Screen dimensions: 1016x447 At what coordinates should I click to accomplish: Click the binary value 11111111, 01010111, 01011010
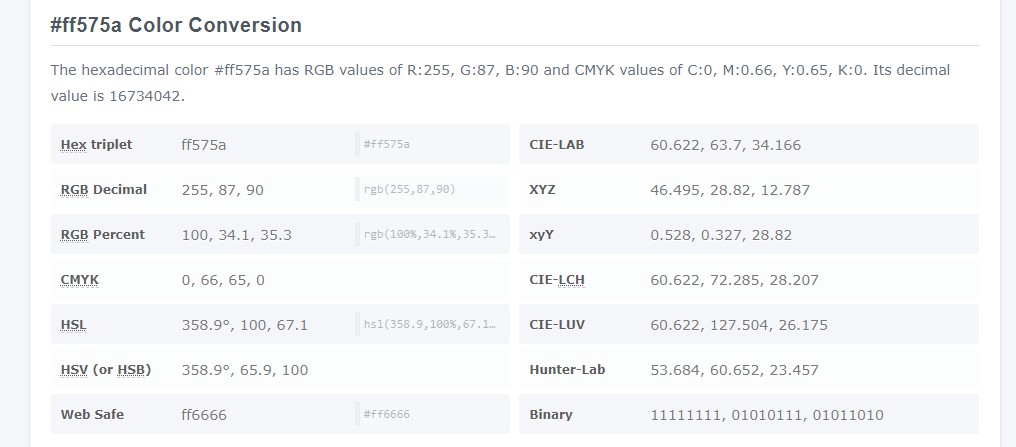[x=767, y=414]
